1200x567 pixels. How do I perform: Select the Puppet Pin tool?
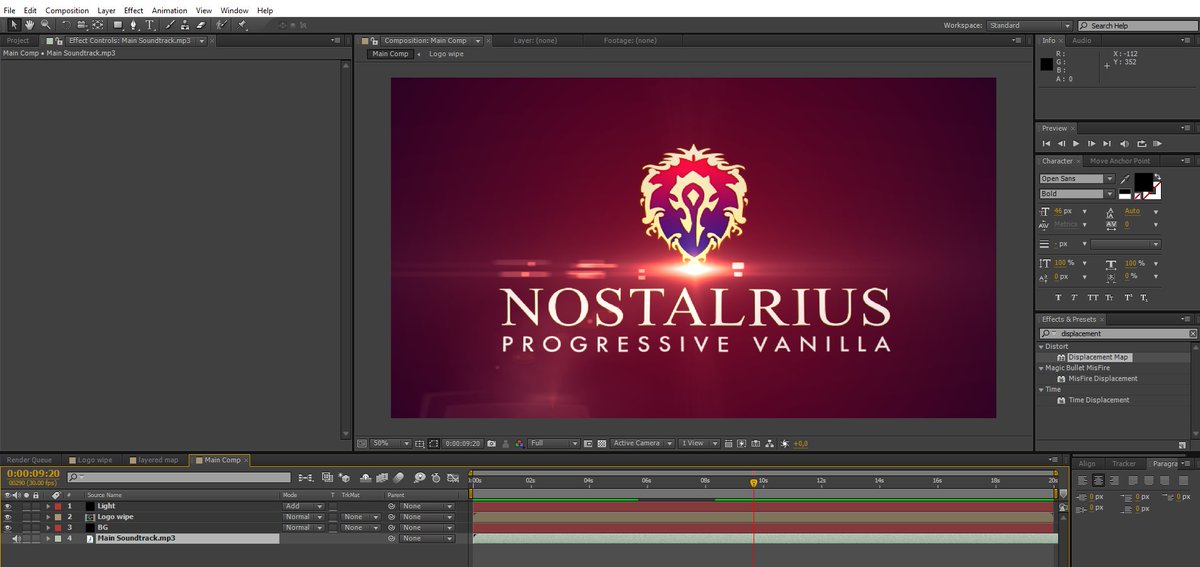(x=241, y=24)
